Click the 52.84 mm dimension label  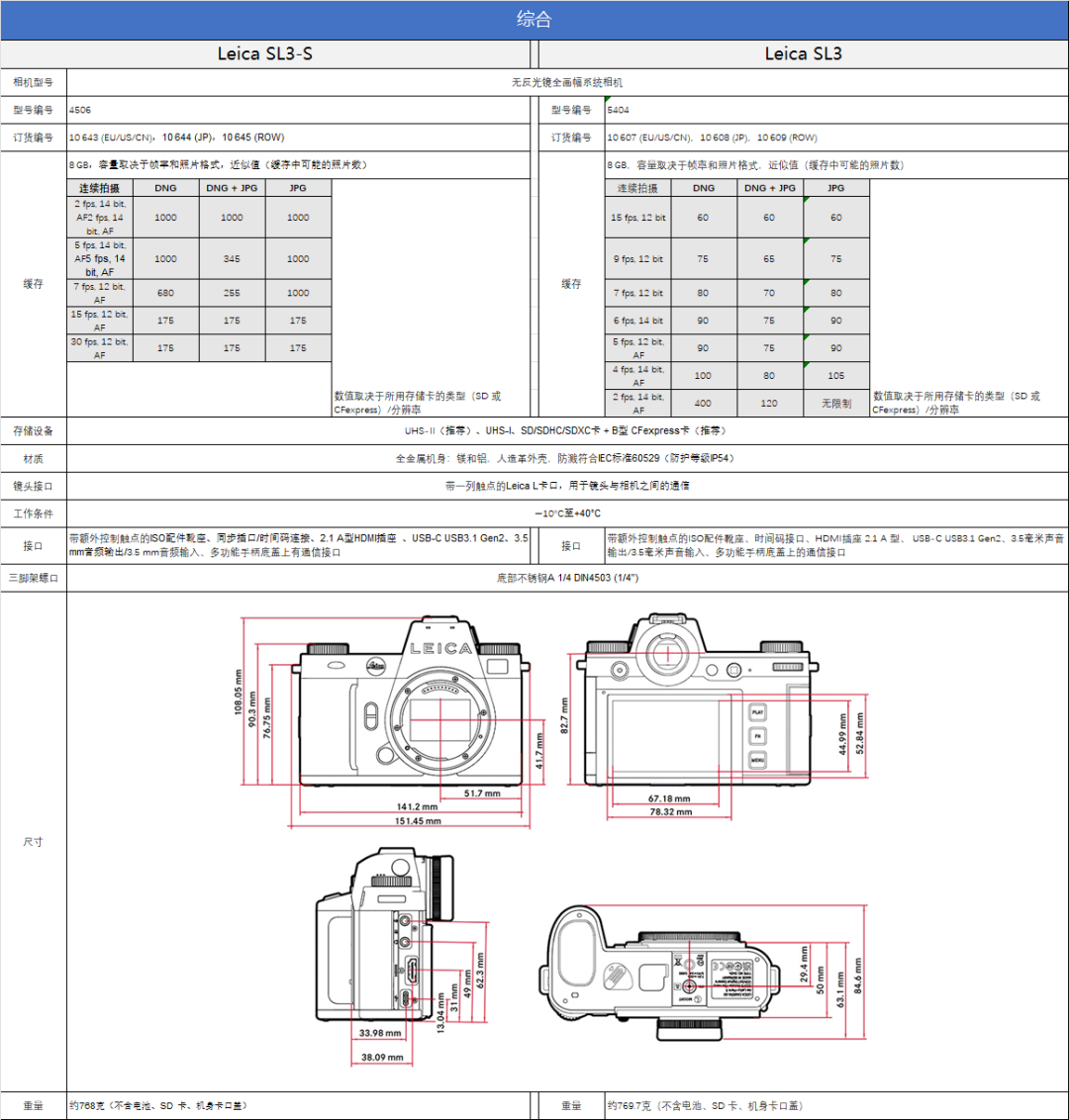pos(860,733)
